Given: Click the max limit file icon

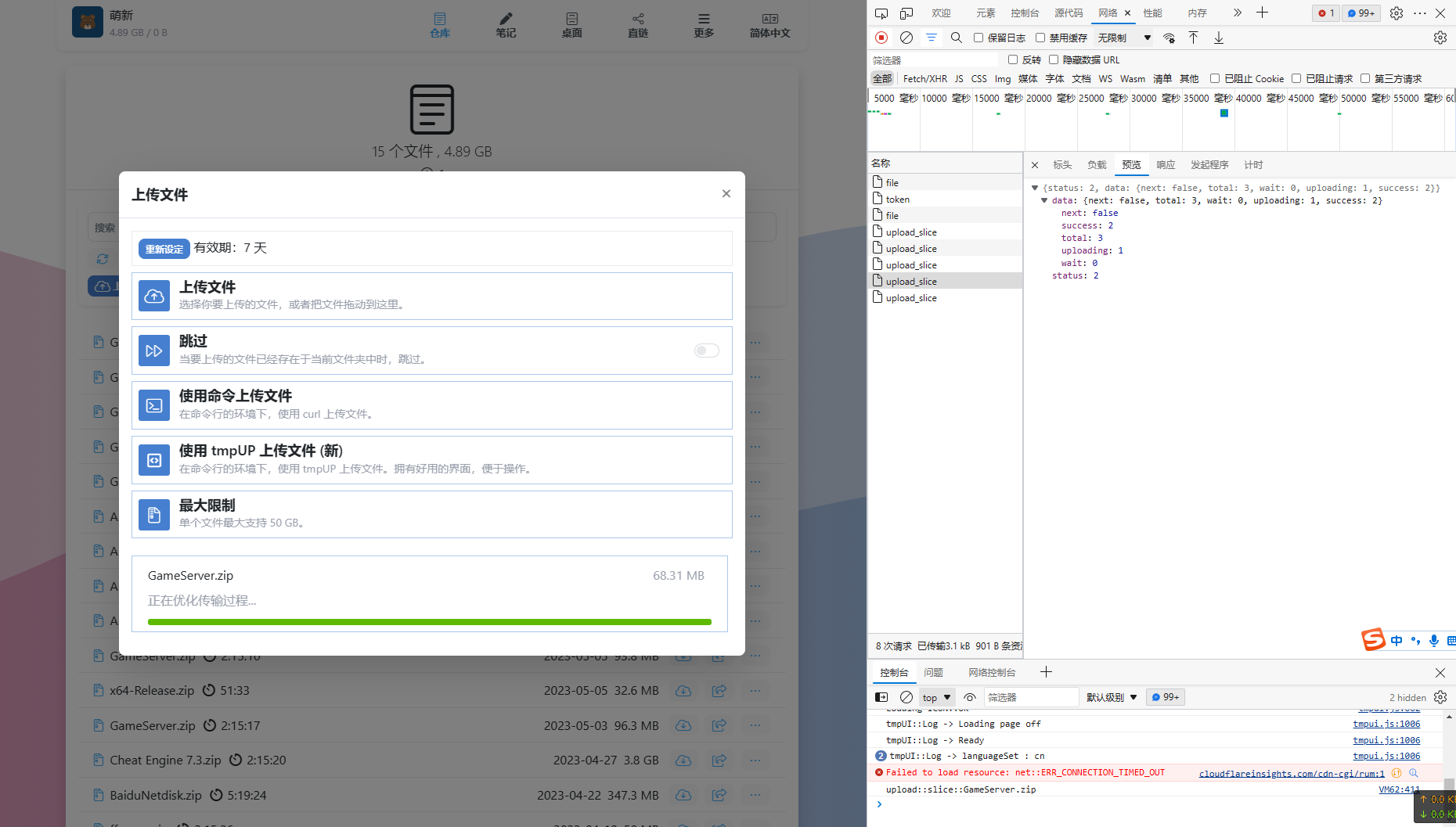Looking at the screenshot, I should (x=154, y=515).
